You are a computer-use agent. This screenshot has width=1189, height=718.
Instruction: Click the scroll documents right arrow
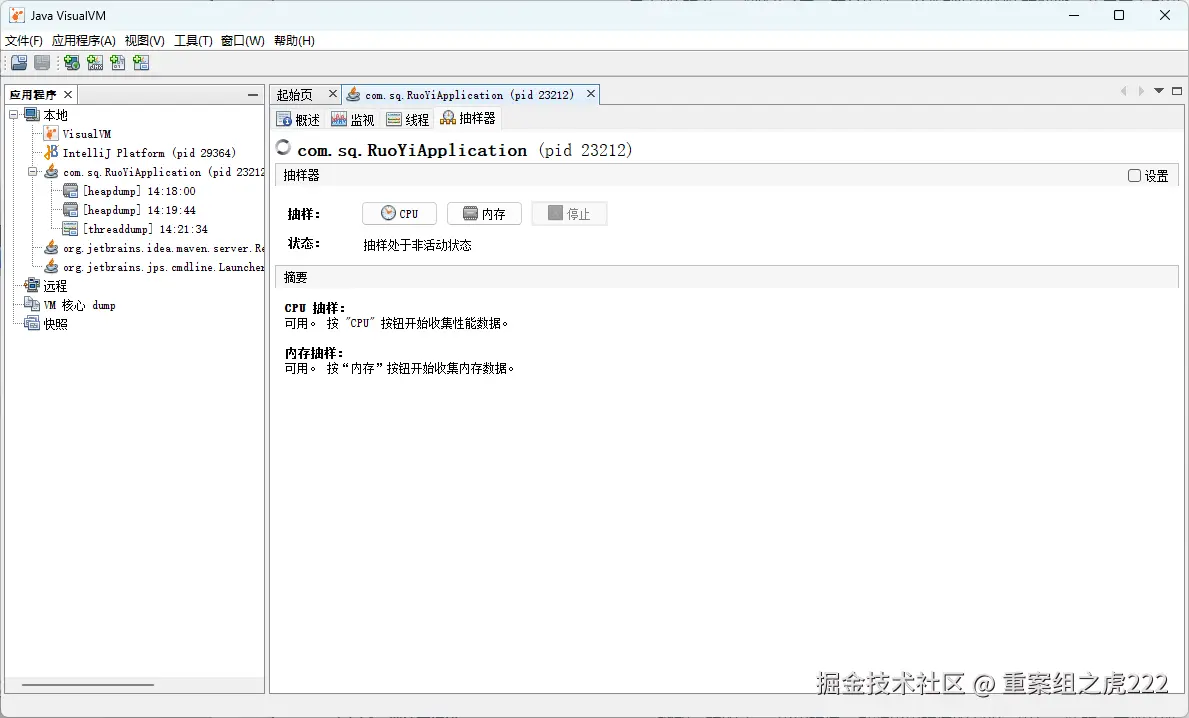1141,91
